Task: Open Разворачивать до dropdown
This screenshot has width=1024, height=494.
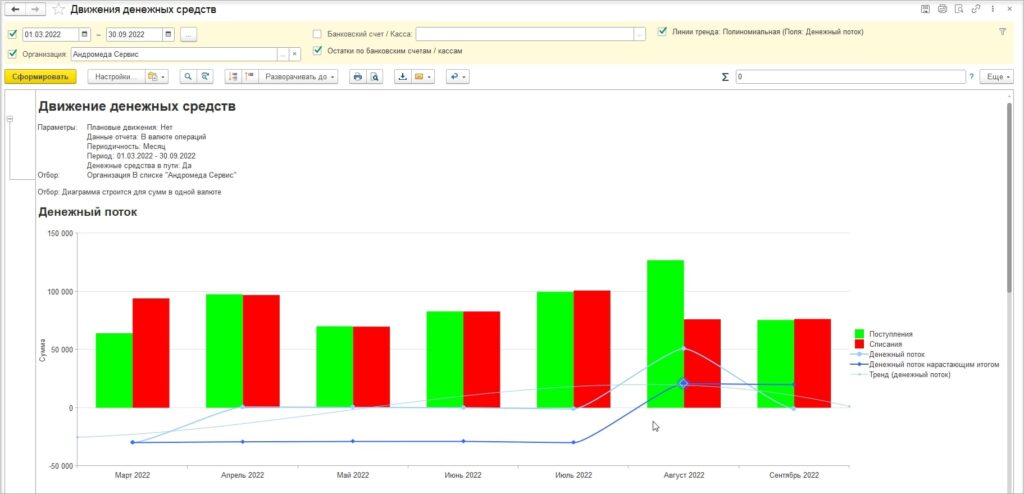Action: (298, 76)
